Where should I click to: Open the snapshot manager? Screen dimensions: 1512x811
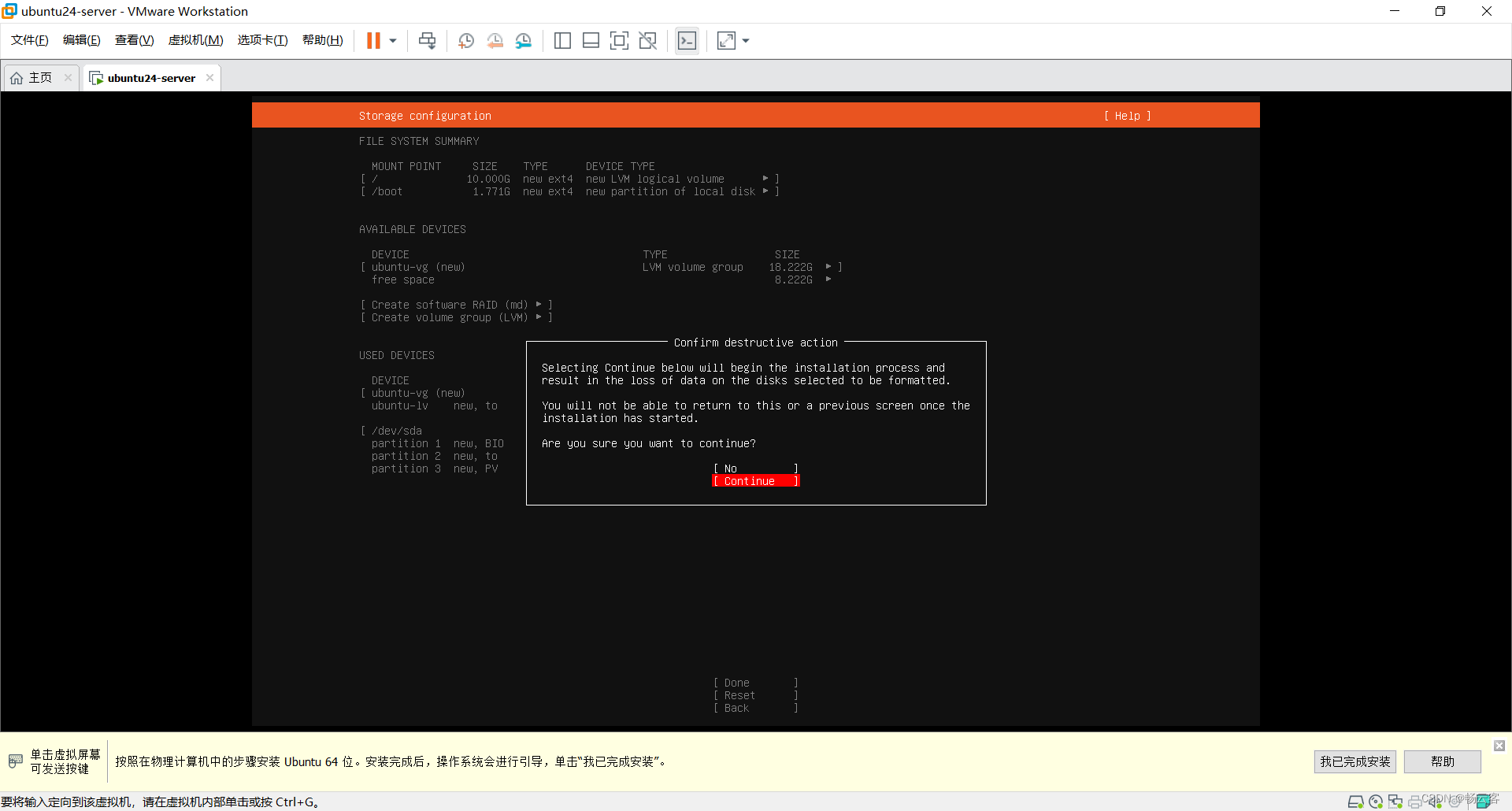[x=524, y=41]
